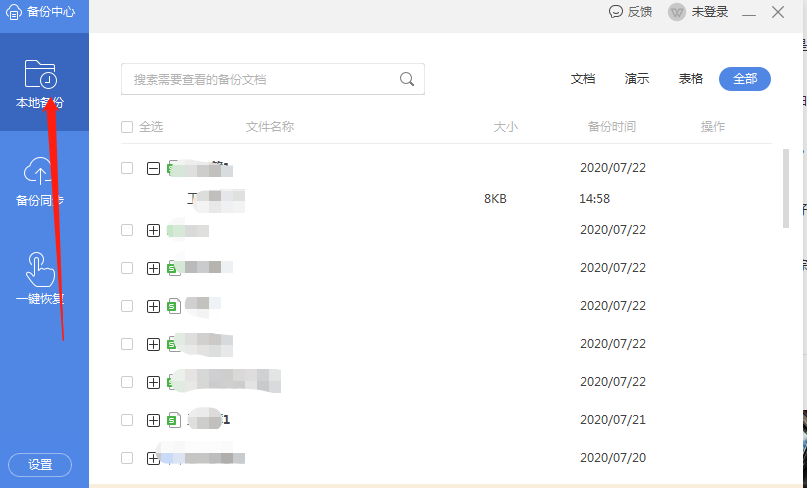Tick checkbox of the expanded first 2020/07/22 row
Image resolution: width=807 pixels, height=488 pixels.
pos(127,168)
